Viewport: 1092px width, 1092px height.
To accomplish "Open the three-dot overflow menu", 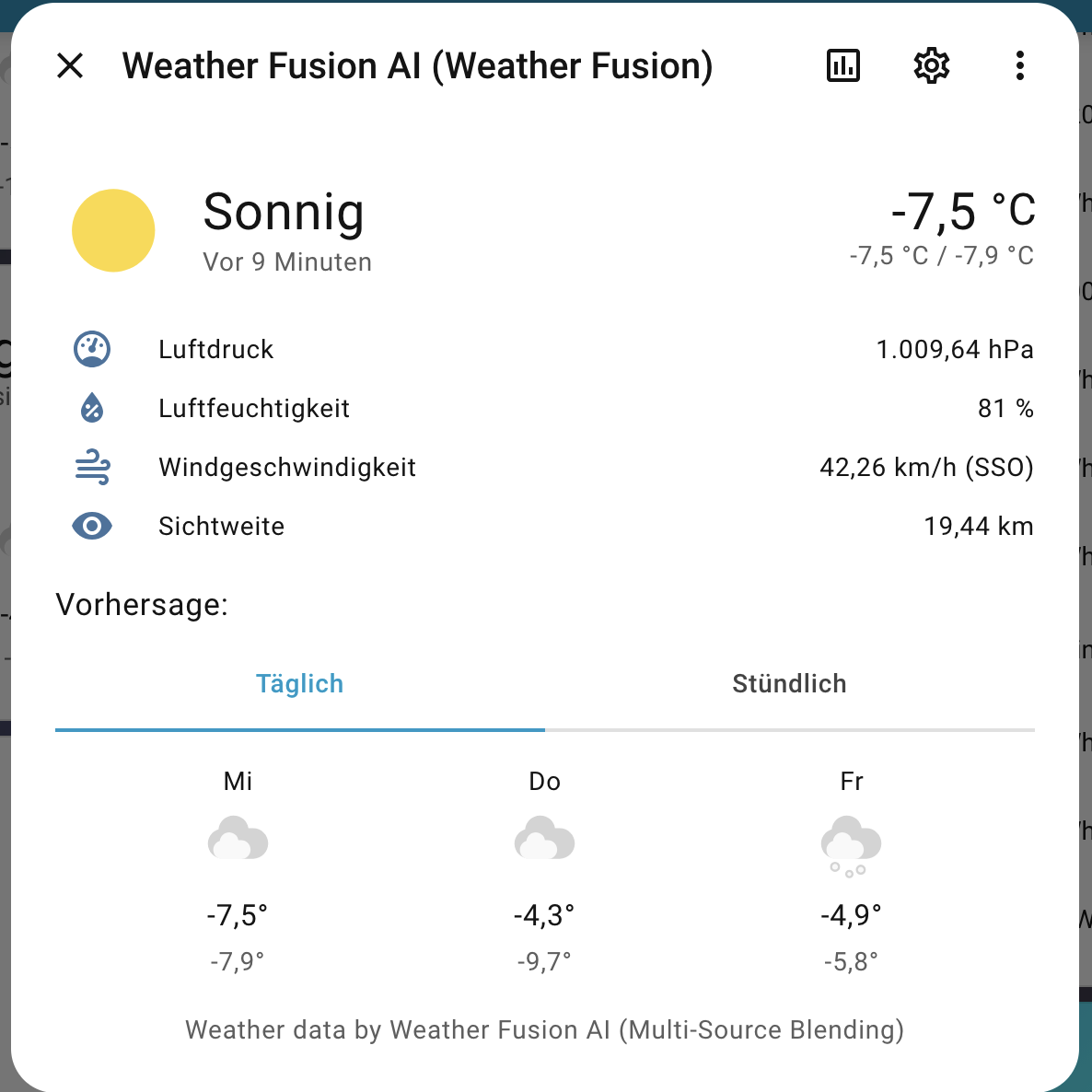I will pyautogui.click(x=1019, y=66).
